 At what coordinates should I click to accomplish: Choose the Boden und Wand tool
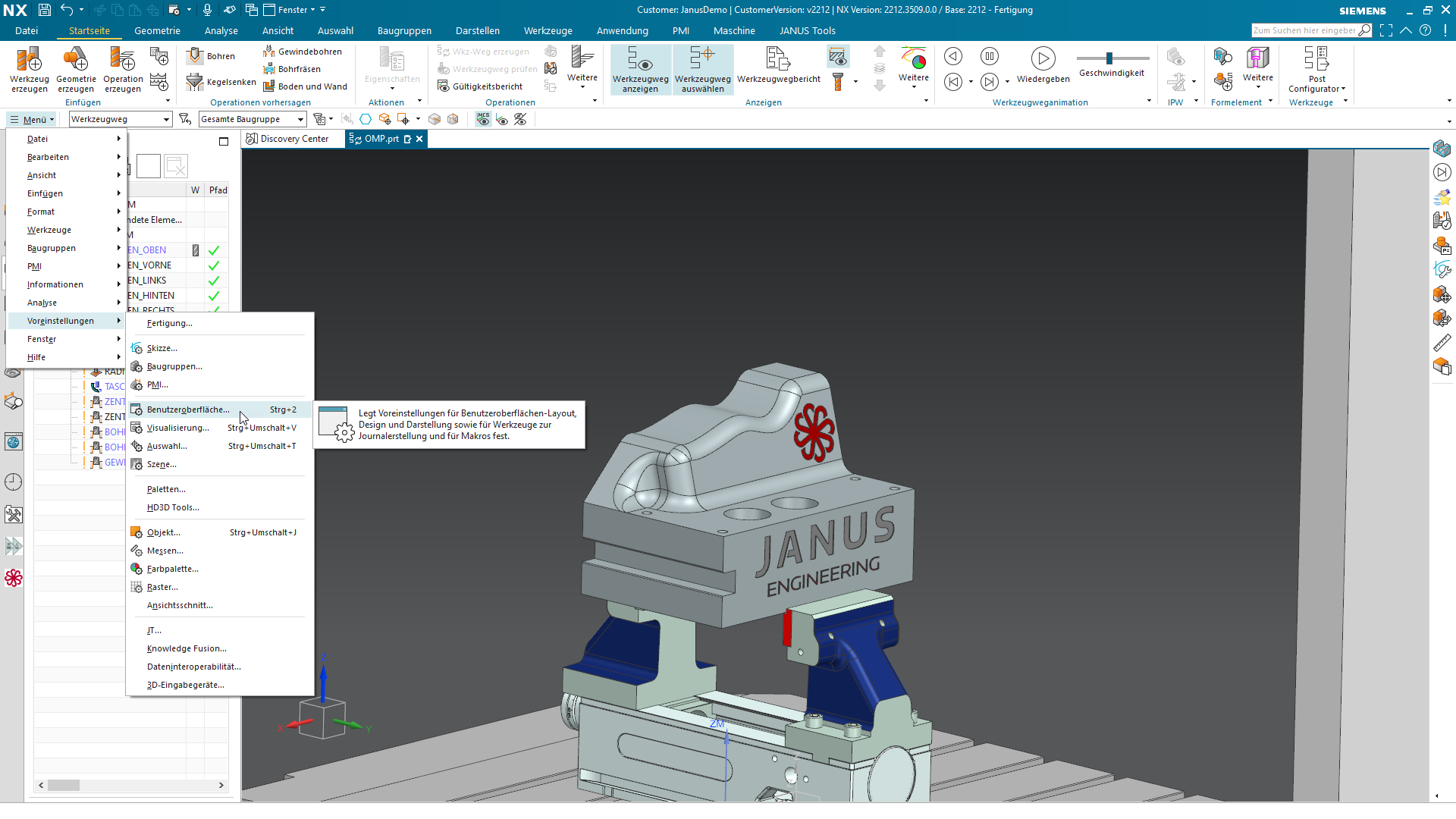click(x=305, y=86)
